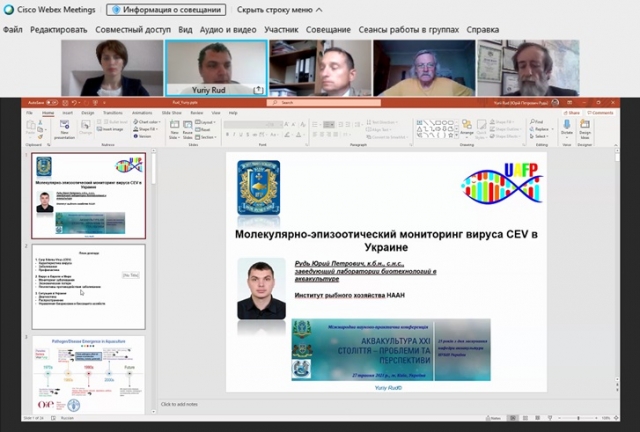This screenshot has width=640, height=432.
Task: Open the Transitions ribbon tab
Action: click(112, 113)
